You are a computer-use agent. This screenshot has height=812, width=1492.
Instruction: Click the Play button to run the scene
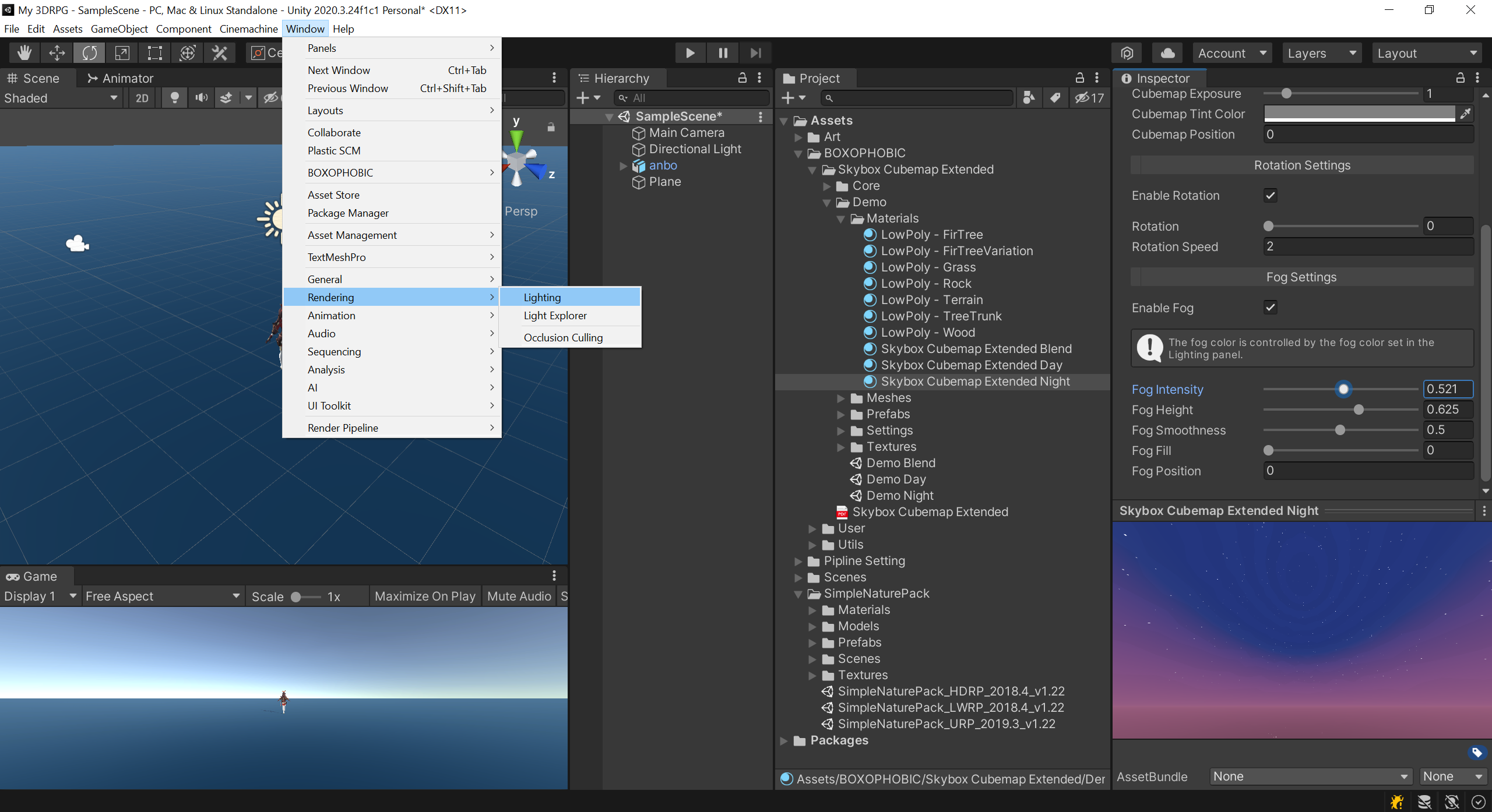coord(690,52)
